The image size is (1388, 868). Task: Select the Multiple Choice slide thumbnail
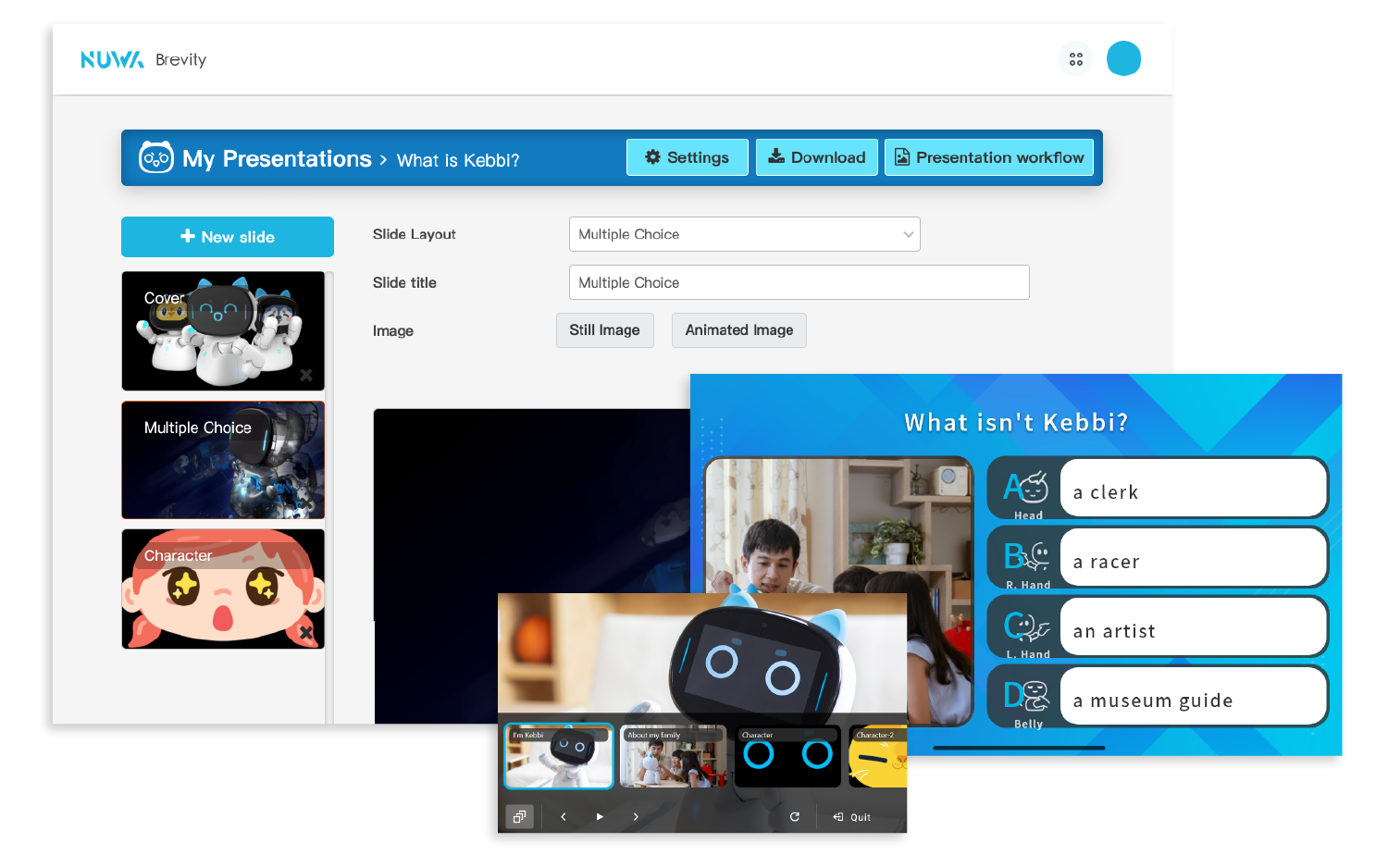coord(223,460)
